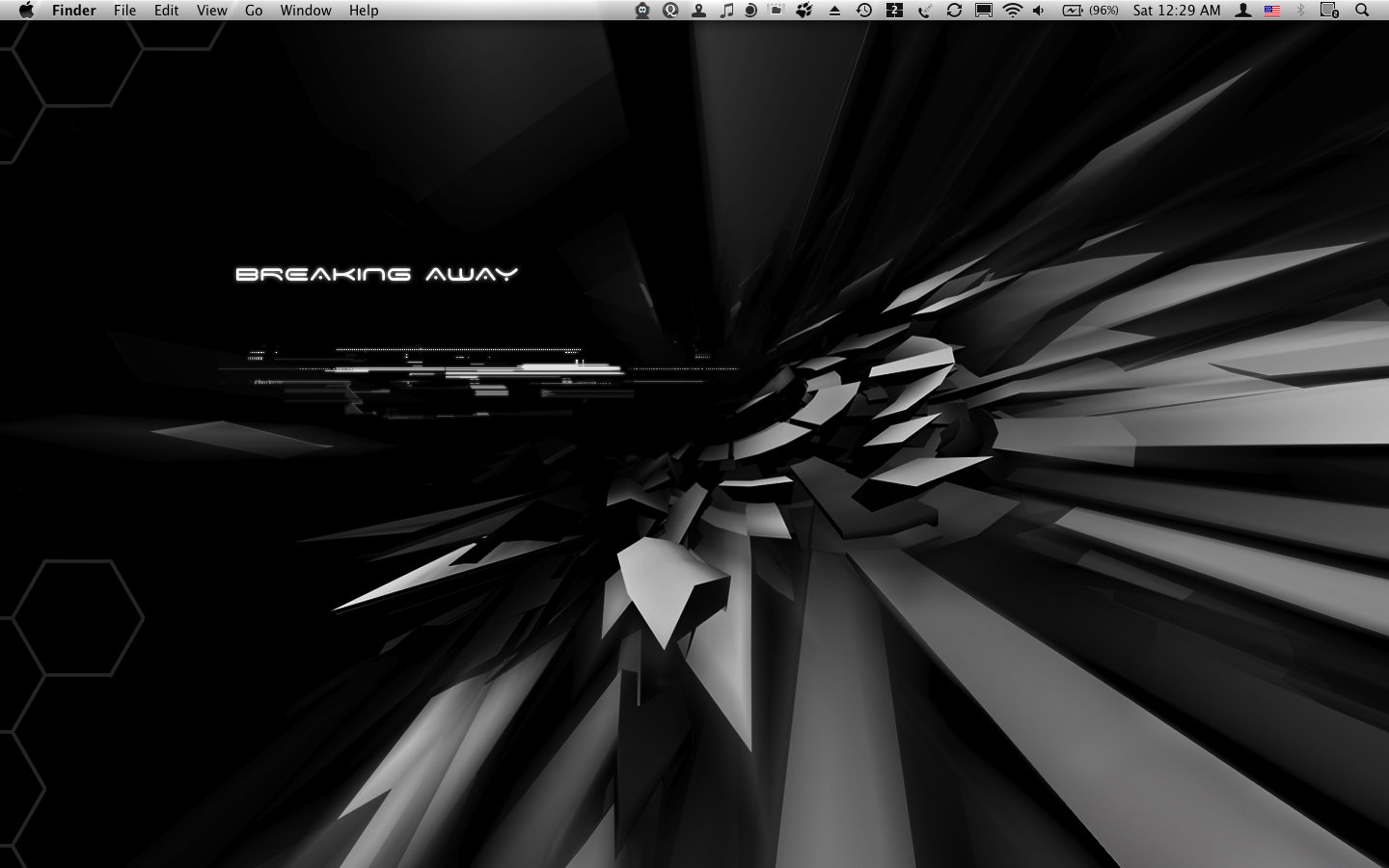Viewport: 1389px width, 868px height.
Task: Open the Help menu
Action: [x=364, y=11]
